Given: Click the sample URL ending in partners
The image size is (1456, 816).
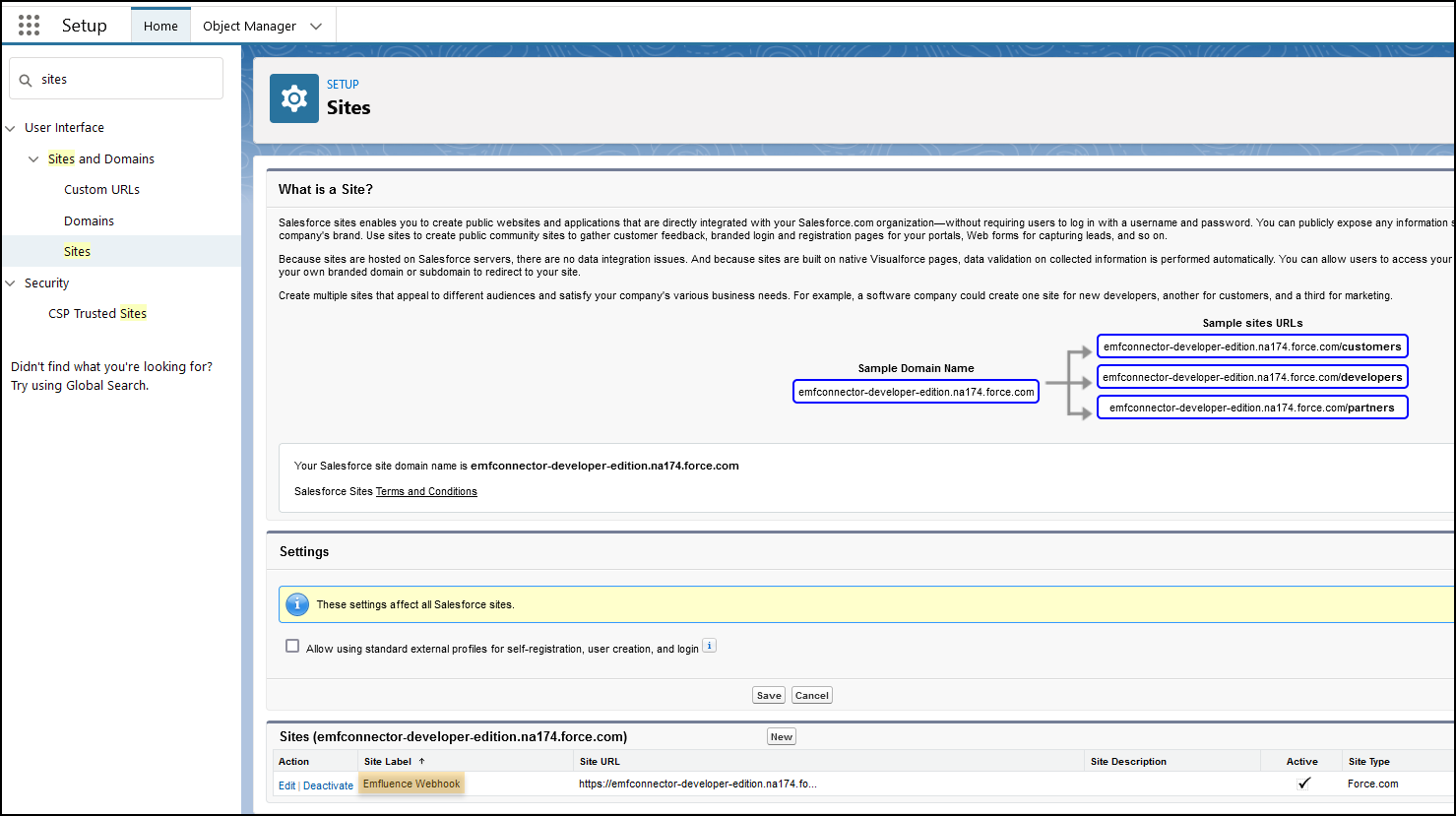Looking at the screenshot, I should coord(1252,408).
